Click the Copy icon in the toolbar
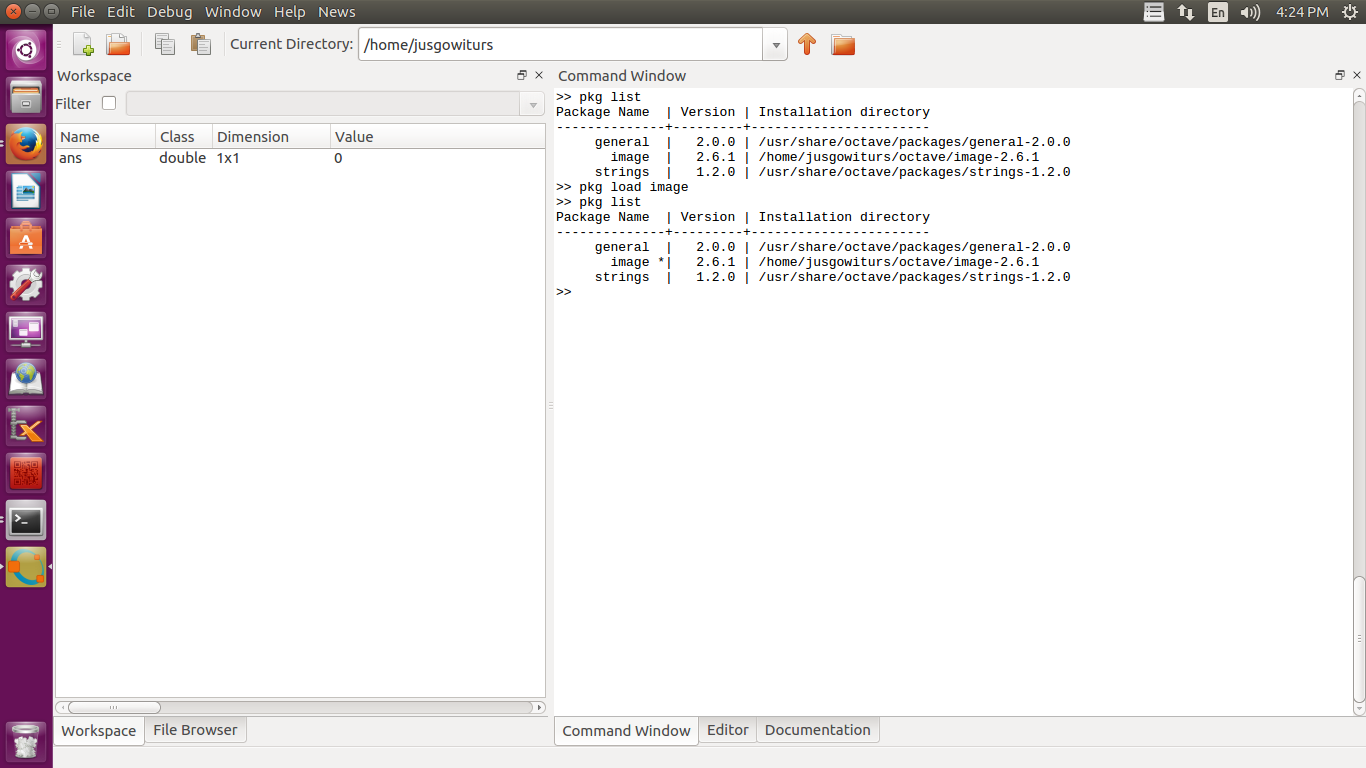 (x=165, y=44)
